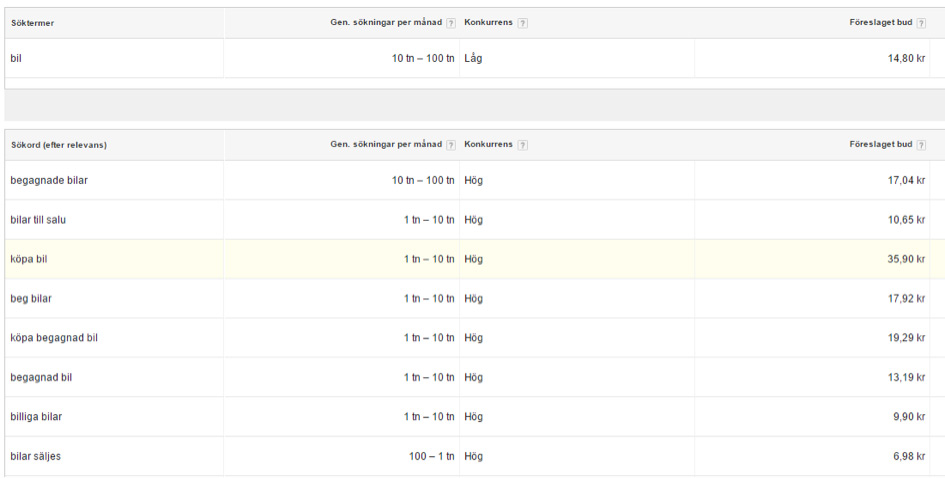This screenshot has width=945, height=478.
Task: Select the keyword 'bilar säljes'
Action: click(36, 456)
